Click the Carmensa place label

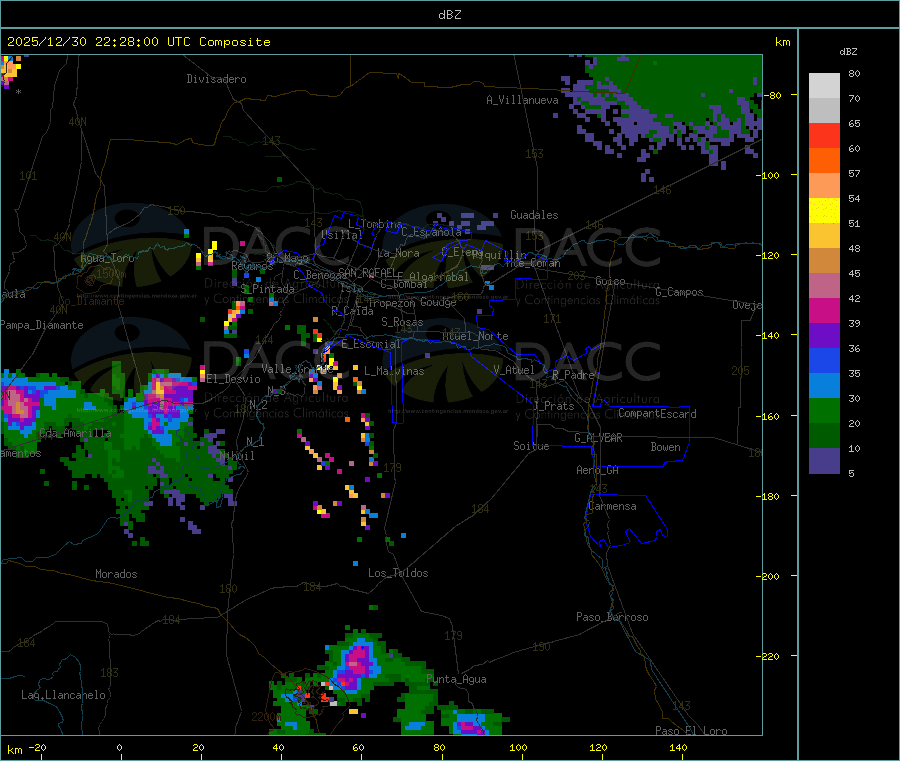[612, 506]
